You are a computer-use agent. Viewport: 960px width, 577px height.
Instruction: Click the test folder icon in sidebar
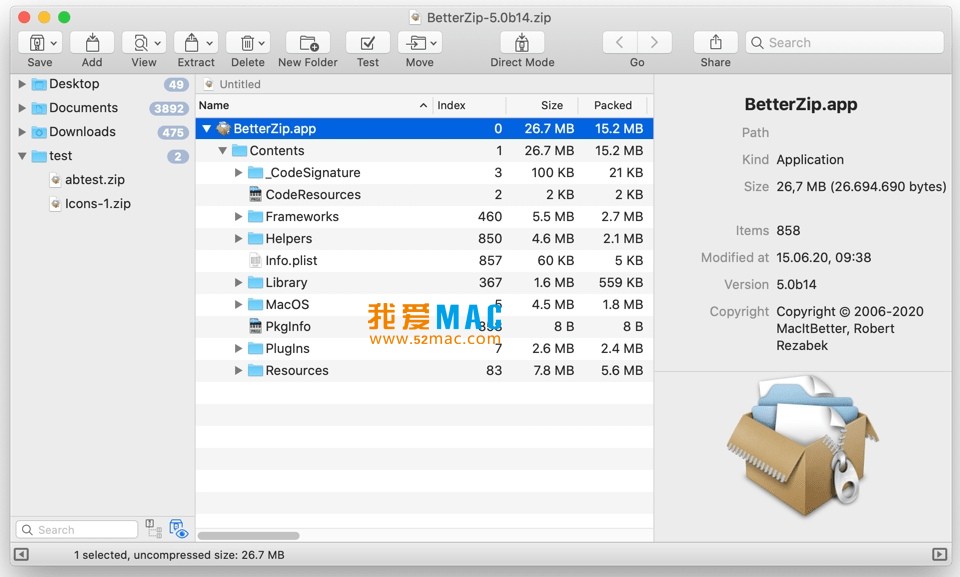click(39, 156)
